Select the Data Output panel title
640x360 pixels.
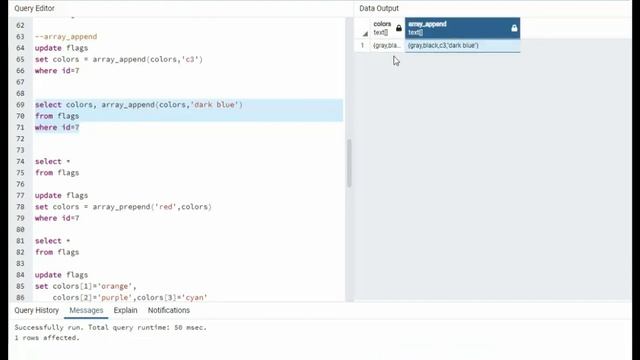(379, 8)
